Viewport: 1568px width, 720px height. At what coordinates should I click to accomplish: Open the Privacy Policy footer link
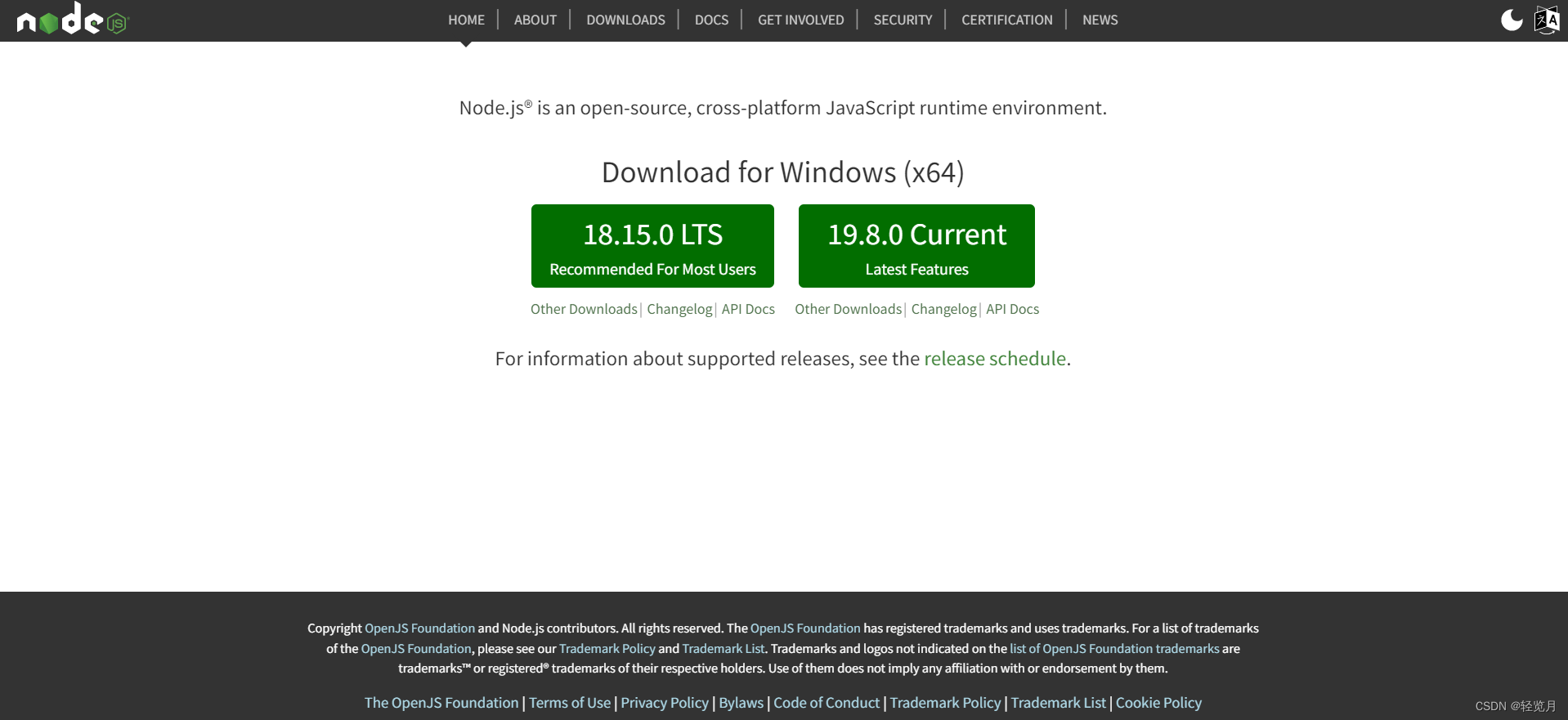click(665, 703)
